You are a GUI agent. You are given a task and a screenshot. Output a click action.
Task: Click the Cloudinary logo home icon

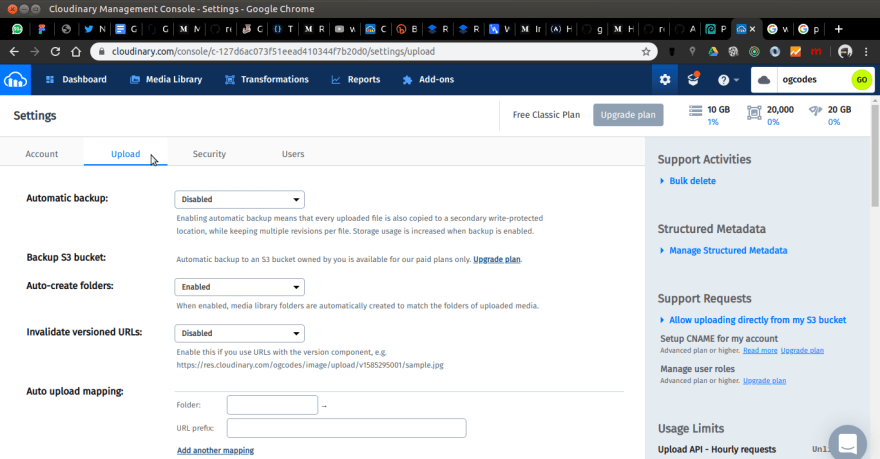pyautogui.click(x=15, y=80)
